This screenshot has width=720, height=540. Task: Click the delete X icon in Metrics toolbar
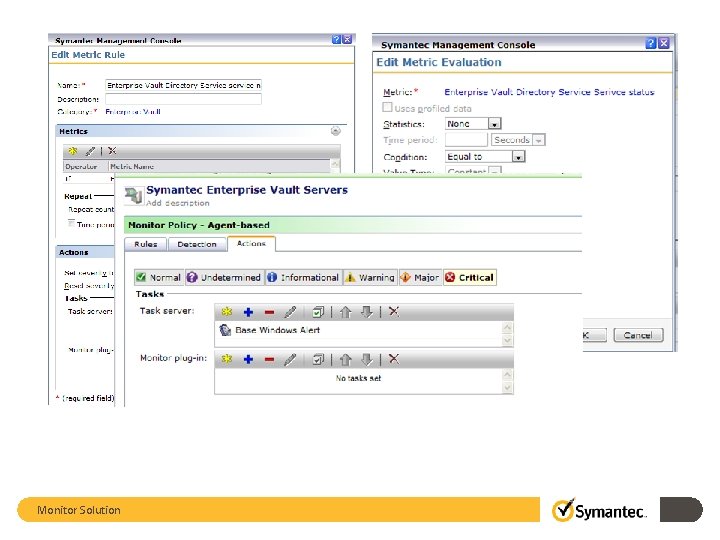coord(112,151)
